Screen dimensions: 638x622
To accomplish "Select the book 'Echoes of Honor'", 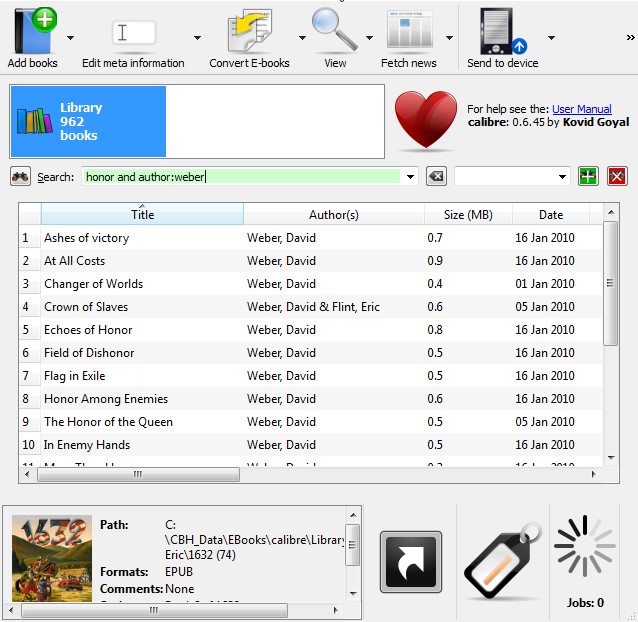I will 88,330.
